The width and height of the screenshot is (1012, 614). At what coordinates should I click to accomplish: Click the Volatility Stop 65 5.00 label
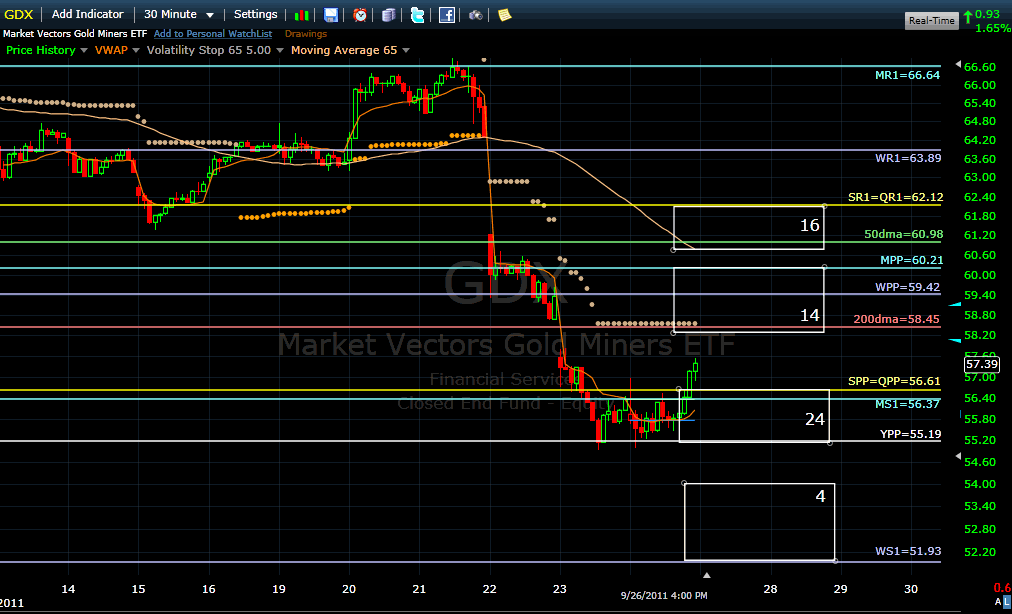point(209,50)
